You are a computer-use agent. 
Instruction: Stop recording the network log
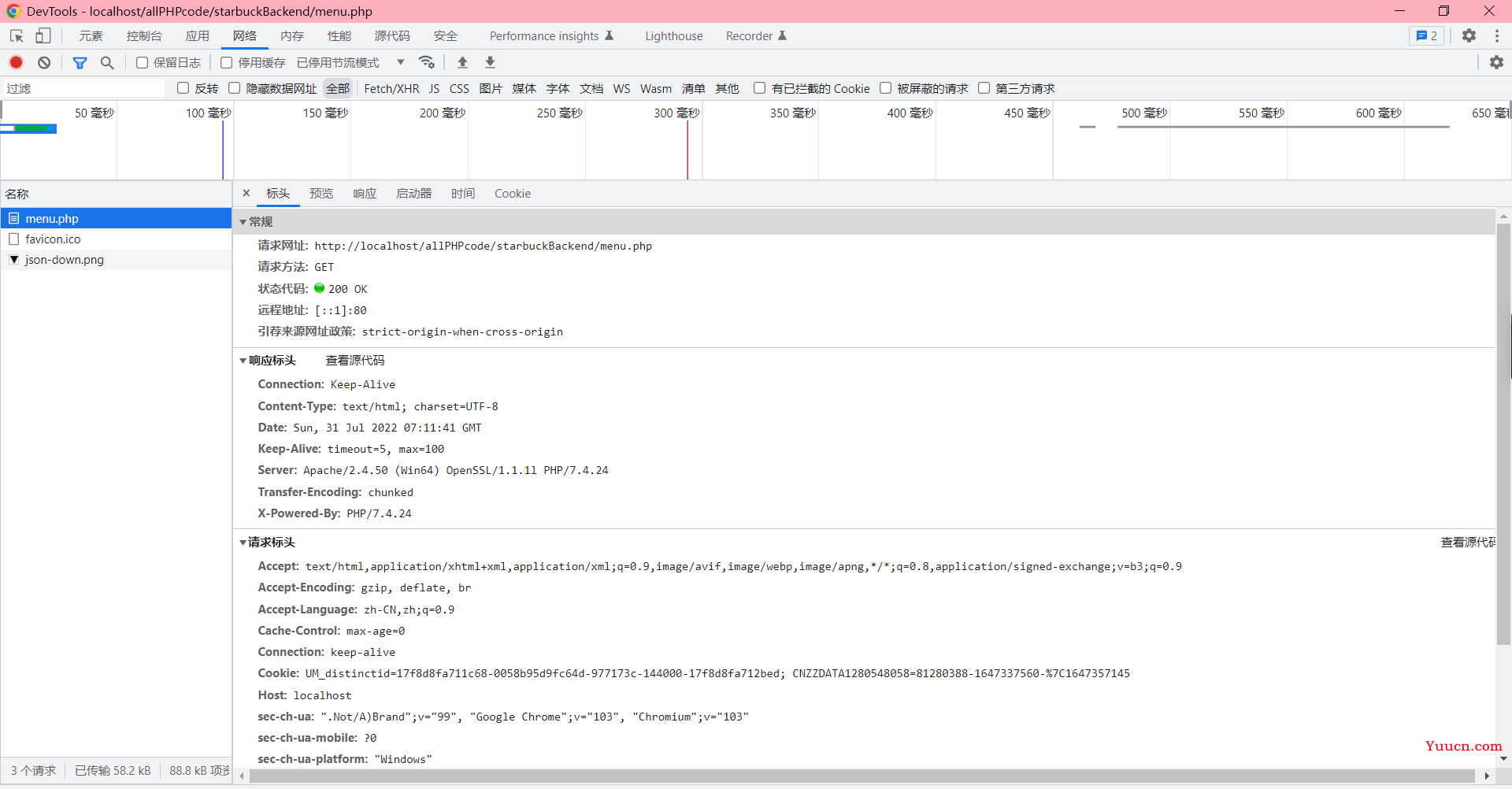(16, 62)
